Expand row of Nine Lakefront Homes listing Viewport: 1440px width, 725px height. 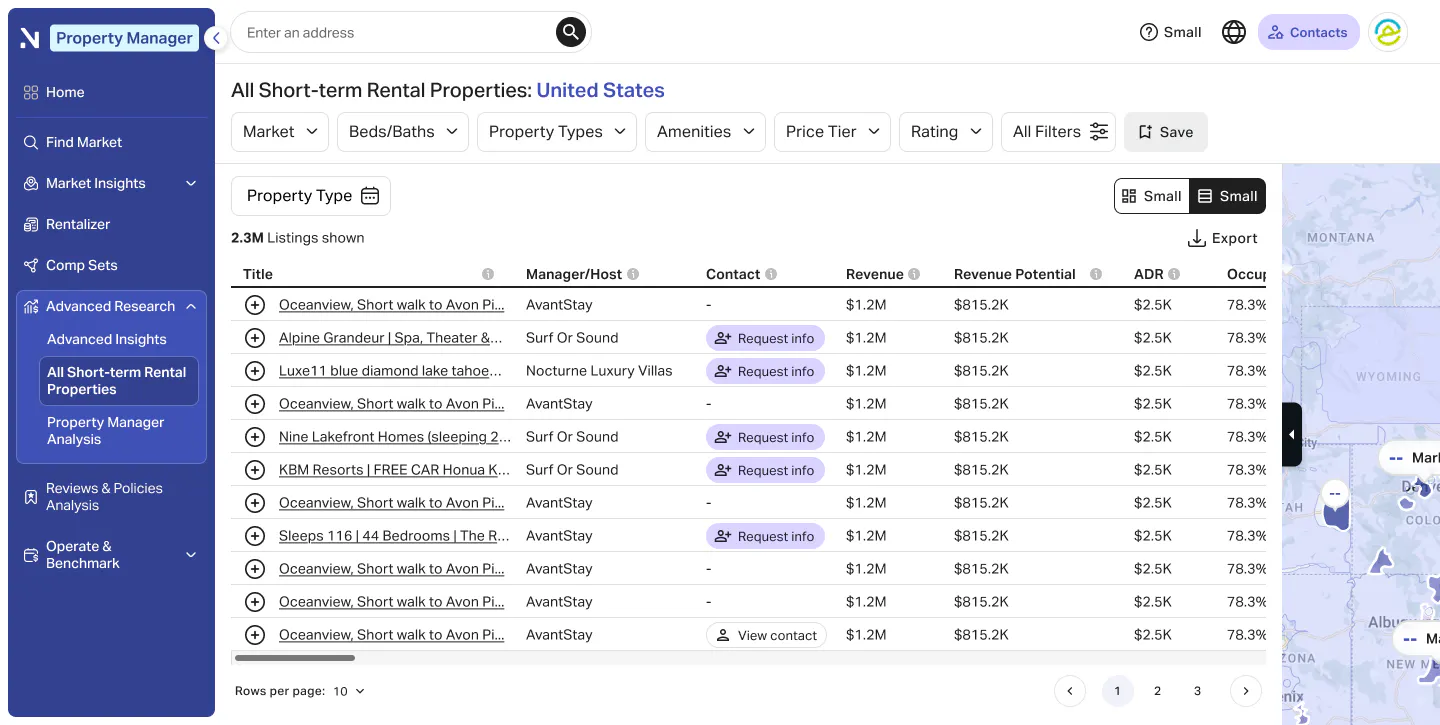(x=255, y=437)
